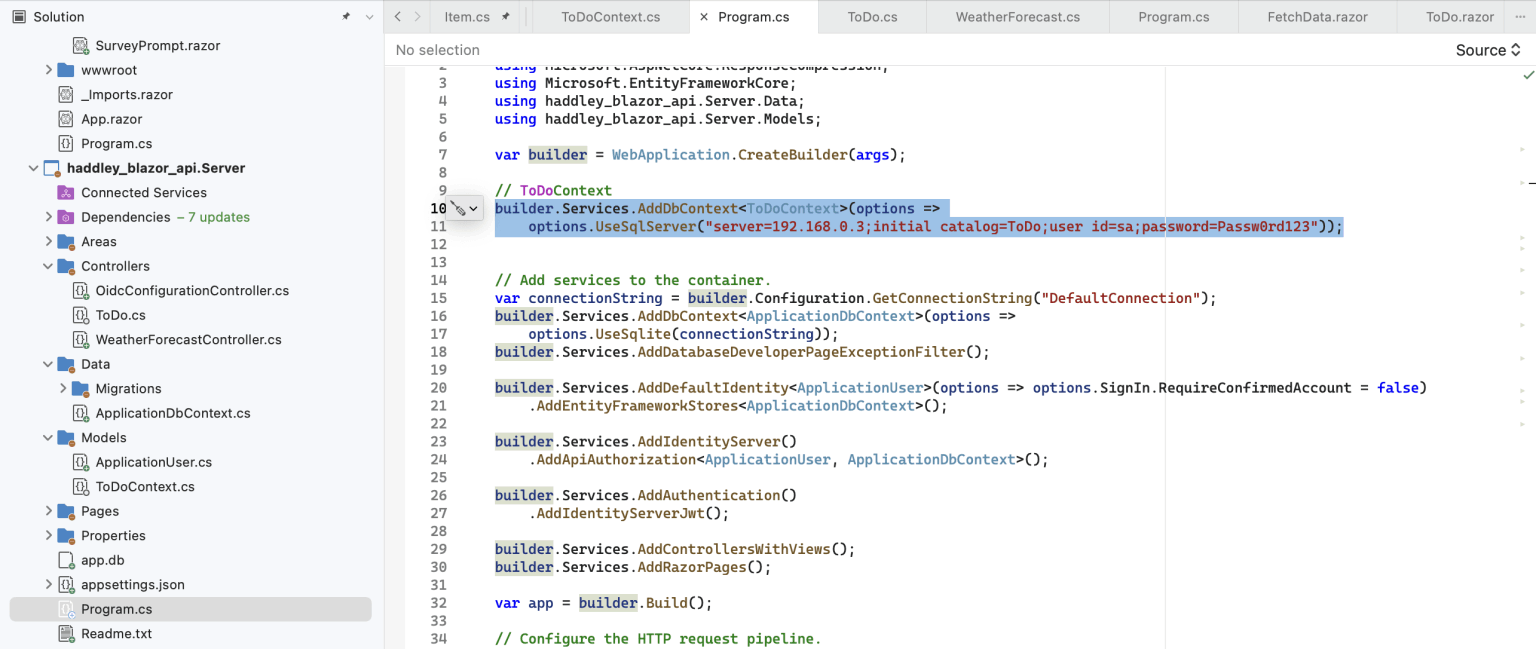Viewport: 1536px width, 649px height.
Task: Click the No selection breadcrumb
Action: click(438, 50)
